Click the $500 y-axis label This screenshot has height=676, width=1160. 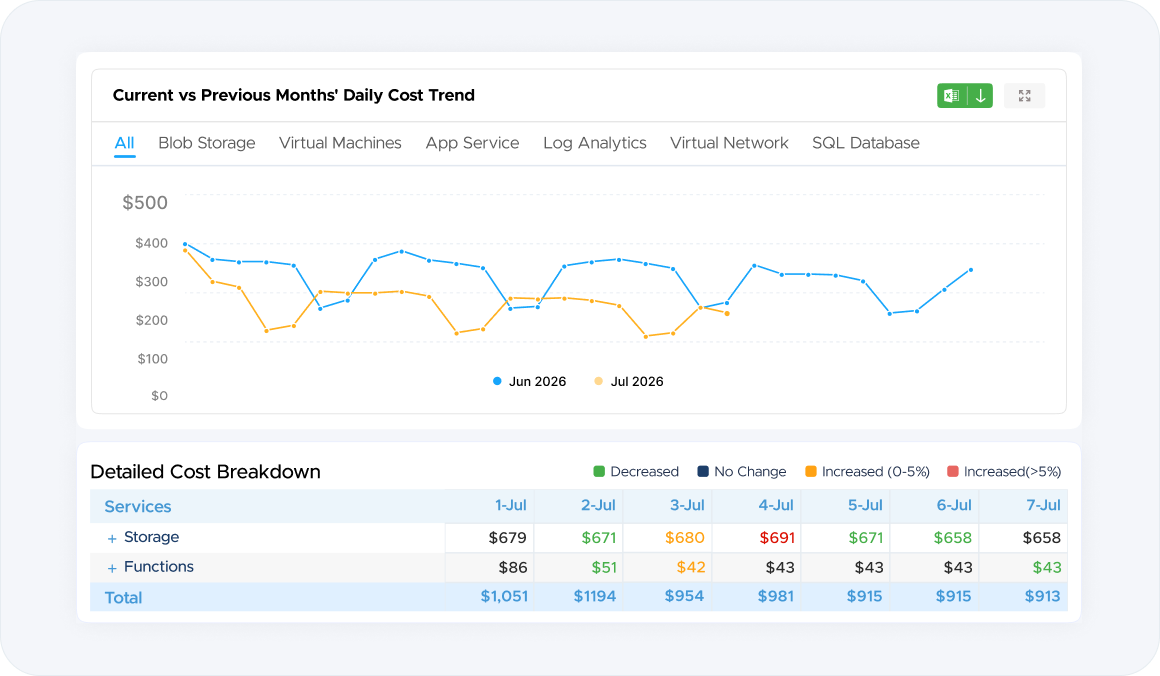tap(145, 203)
